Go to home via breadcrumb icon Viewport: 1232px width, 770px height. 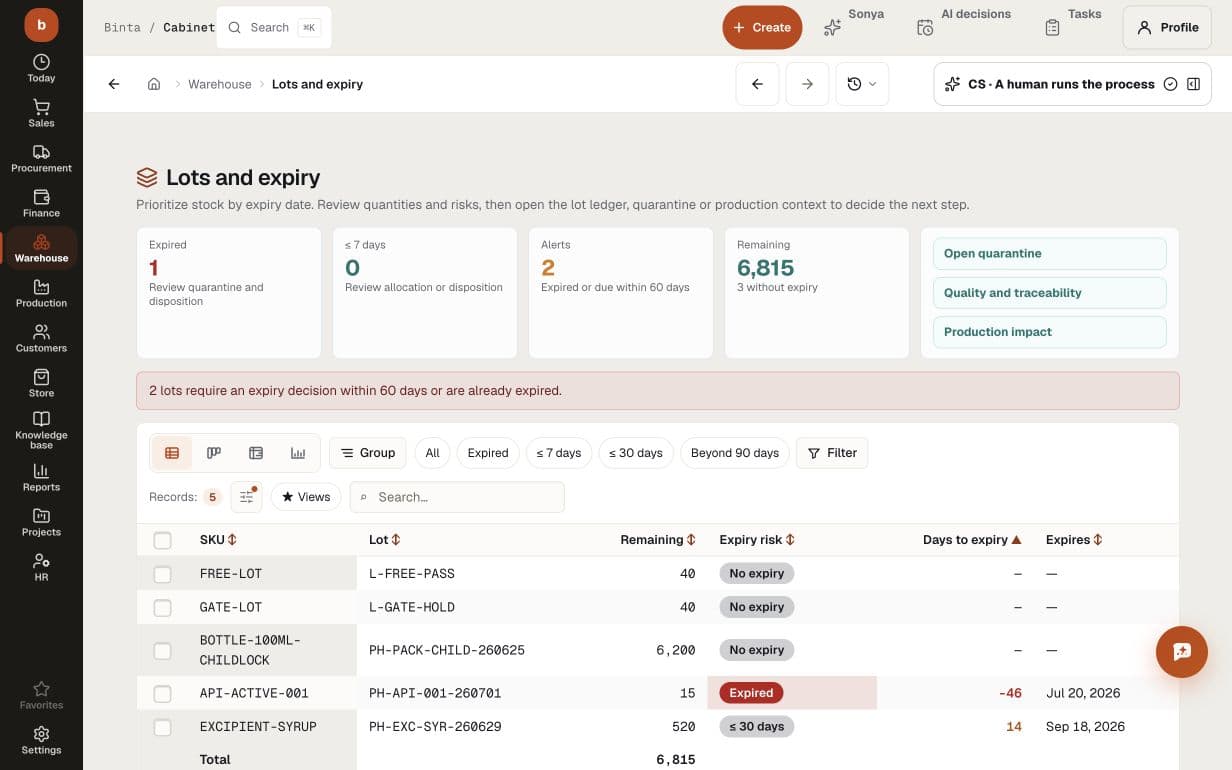[154, 84]
